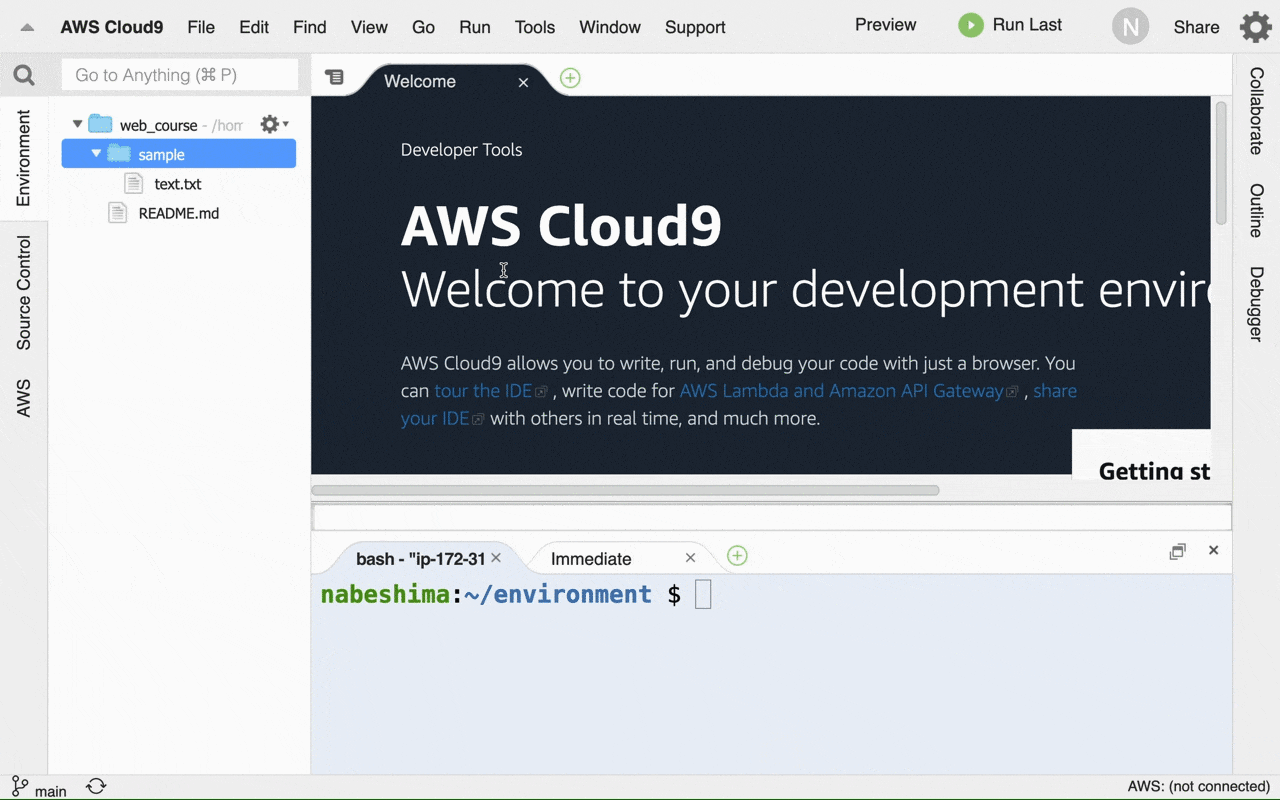
Task: Click the text.txt file icon
Action: 134,183
